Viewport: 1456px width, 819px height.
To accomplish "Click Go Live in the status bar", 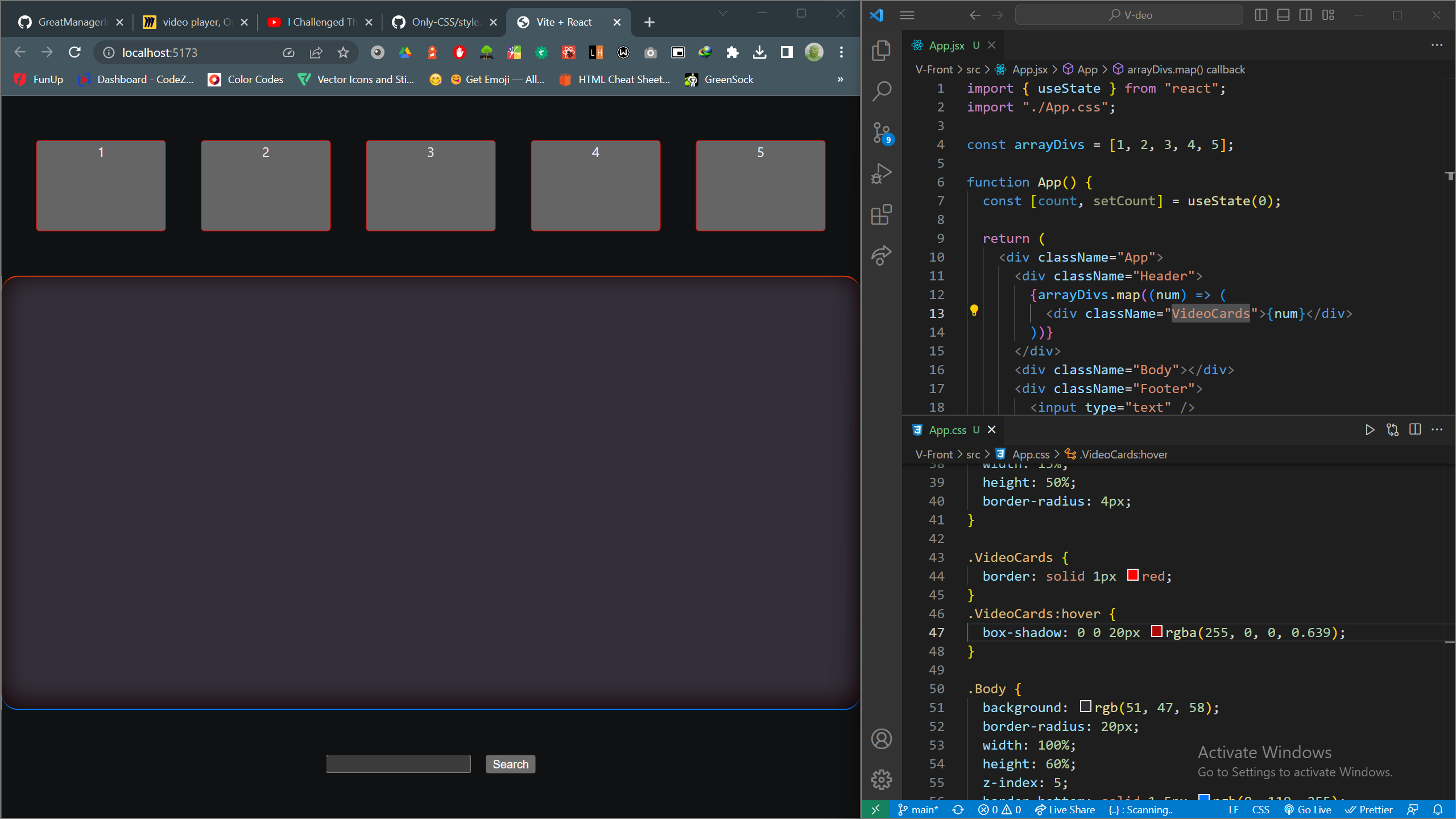I will tap(1308, 809).
